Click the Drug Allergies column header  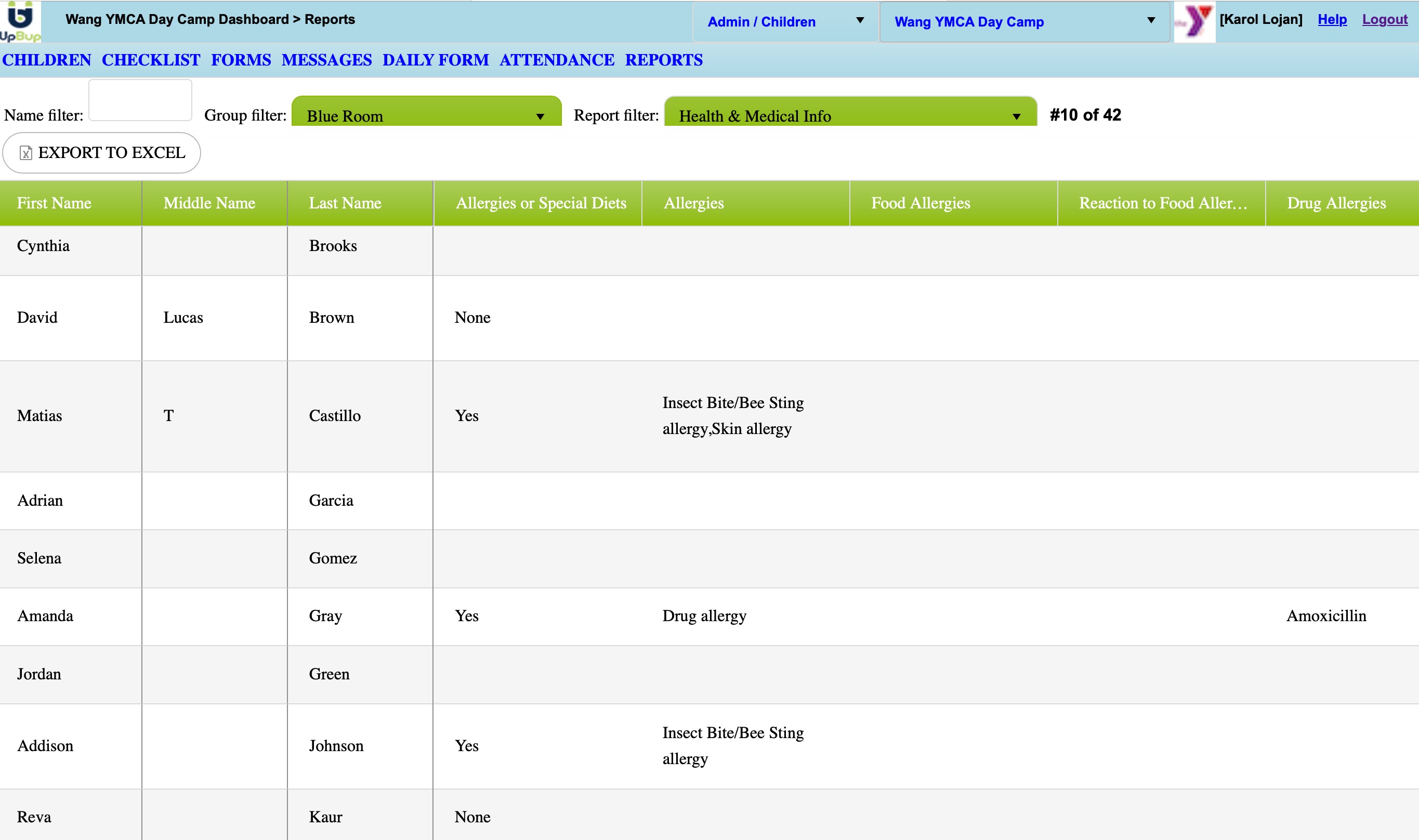[1336, 203]
